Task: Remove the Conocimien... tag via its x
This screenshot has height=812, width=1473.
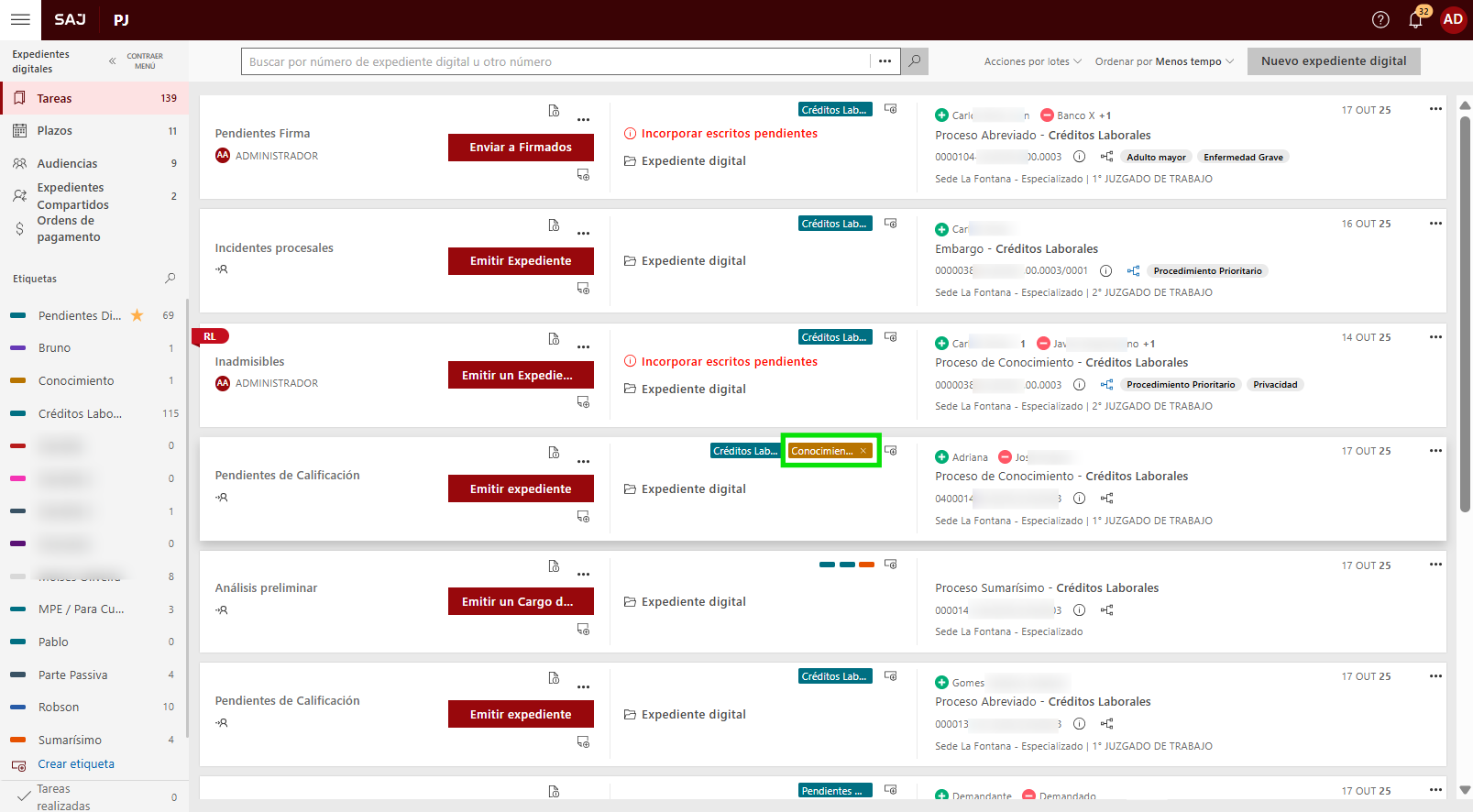Action: pos(863,451)
